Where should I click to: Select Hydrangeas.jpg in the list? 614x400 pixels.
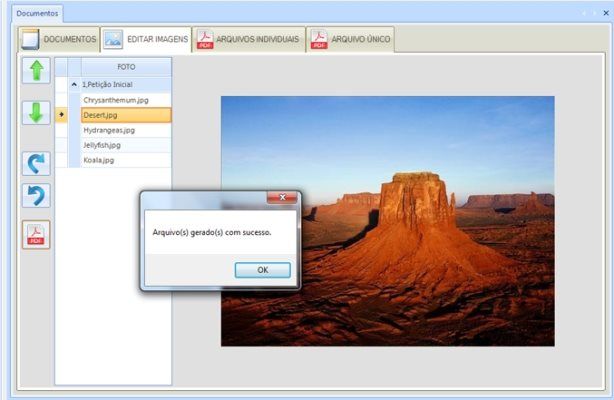click(x=126, y=130)
